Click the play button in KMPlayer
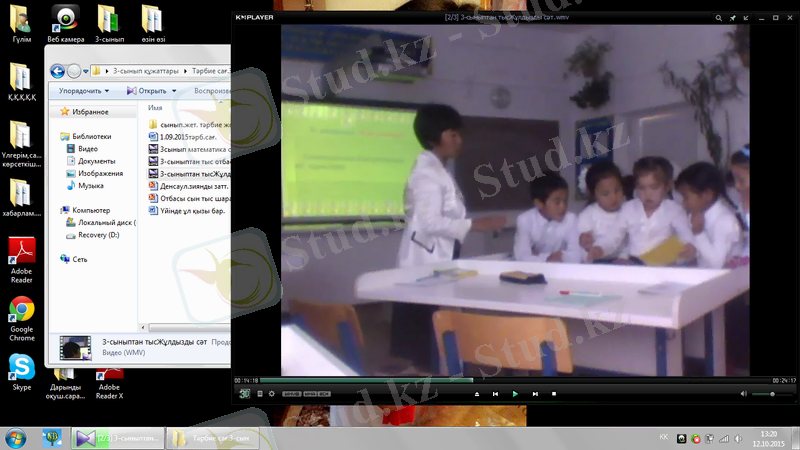The image size is (800, 450). (515, 394)
